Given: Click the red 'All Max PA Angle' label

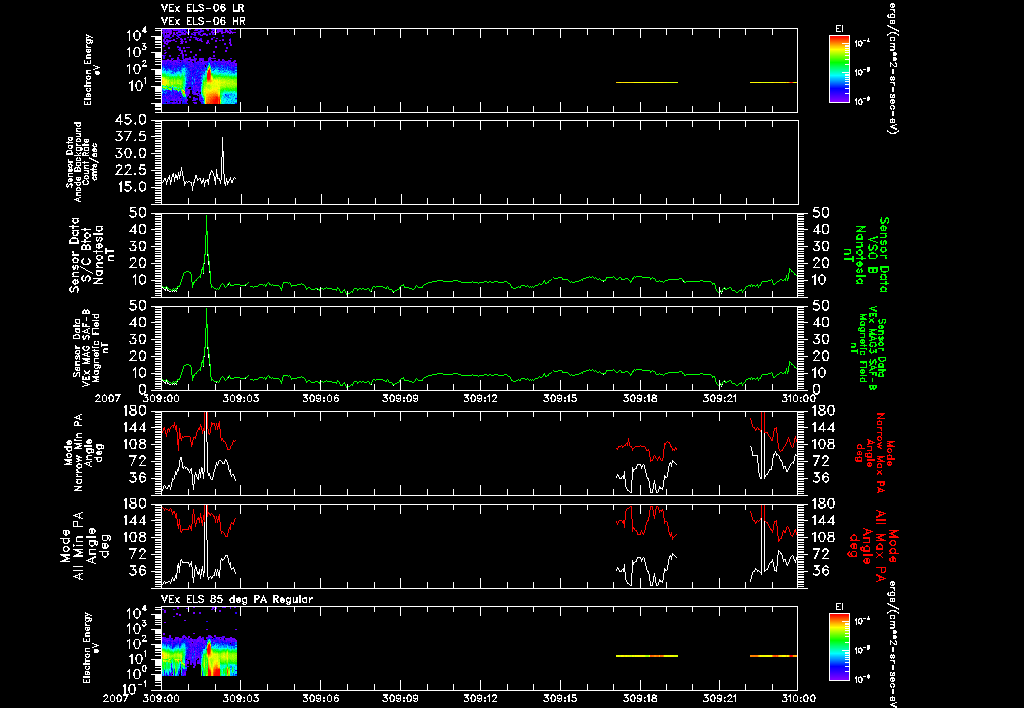Looking at the screenshot, I should tap(874, 544).
